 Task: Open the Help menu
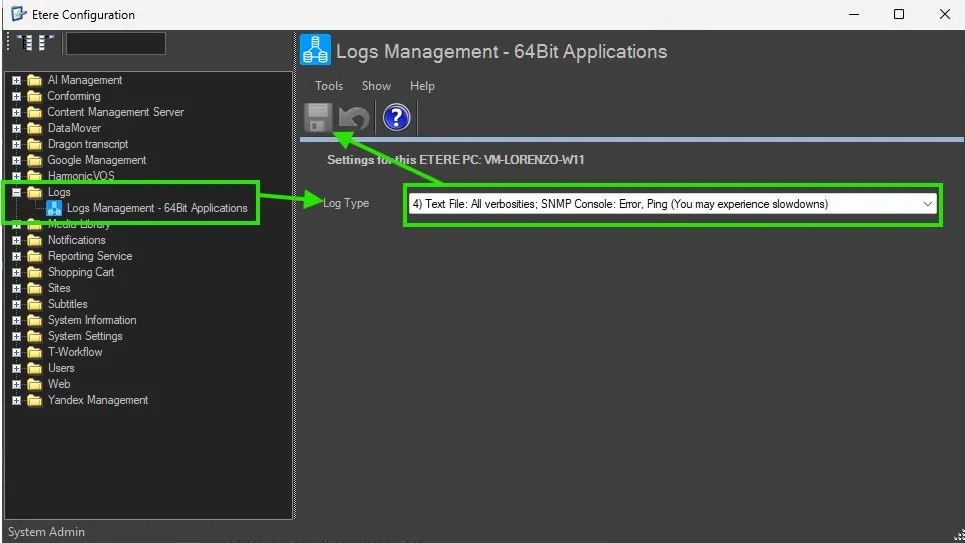coord(422,86)
